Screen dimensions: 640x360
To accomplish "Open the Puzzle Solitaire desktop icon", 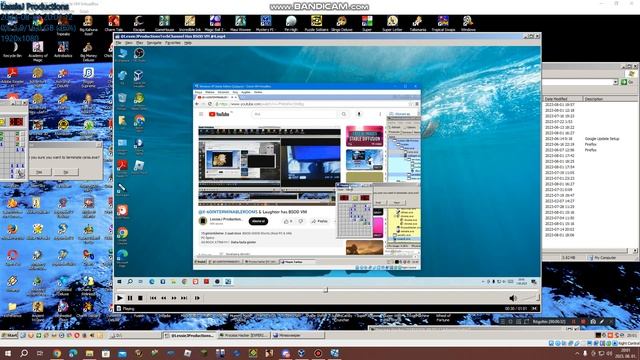I will point(316,24).
